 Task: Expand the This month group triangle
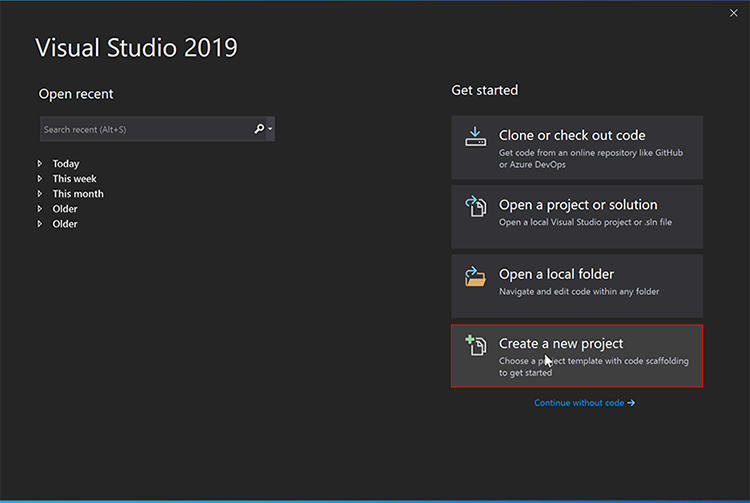40,194
